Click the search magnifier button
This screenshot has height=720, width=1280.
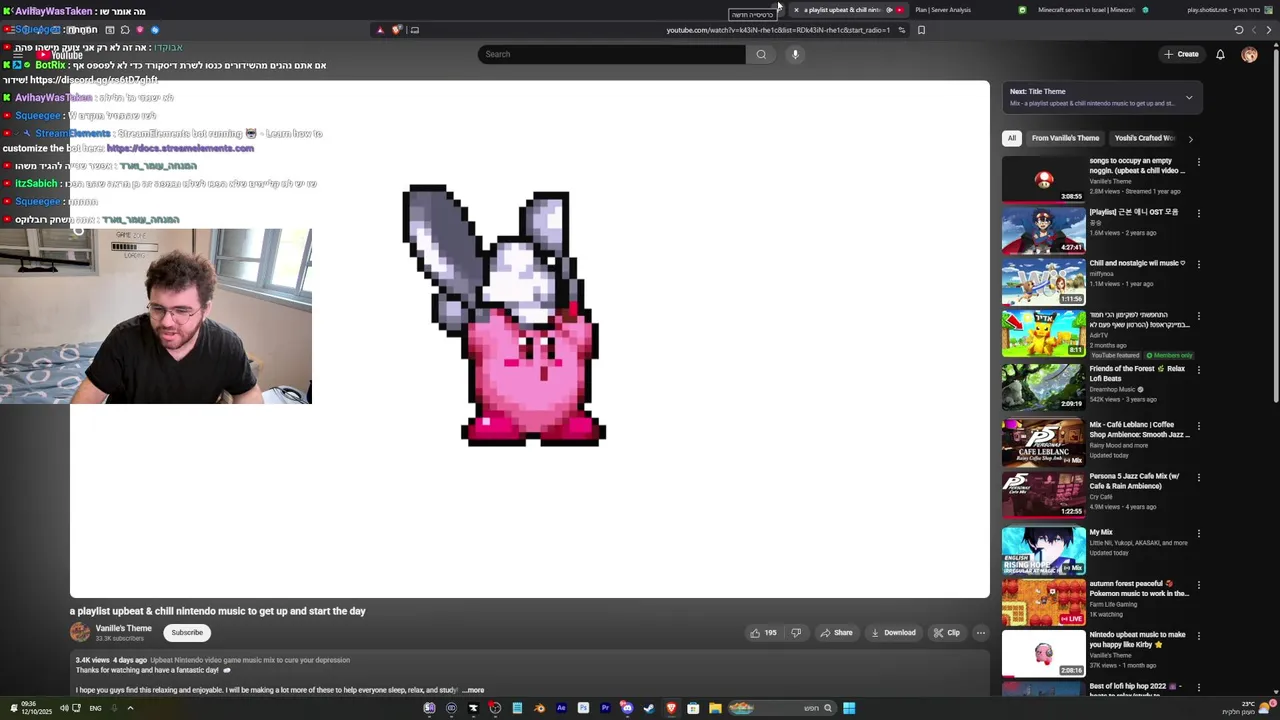(761, 54)
